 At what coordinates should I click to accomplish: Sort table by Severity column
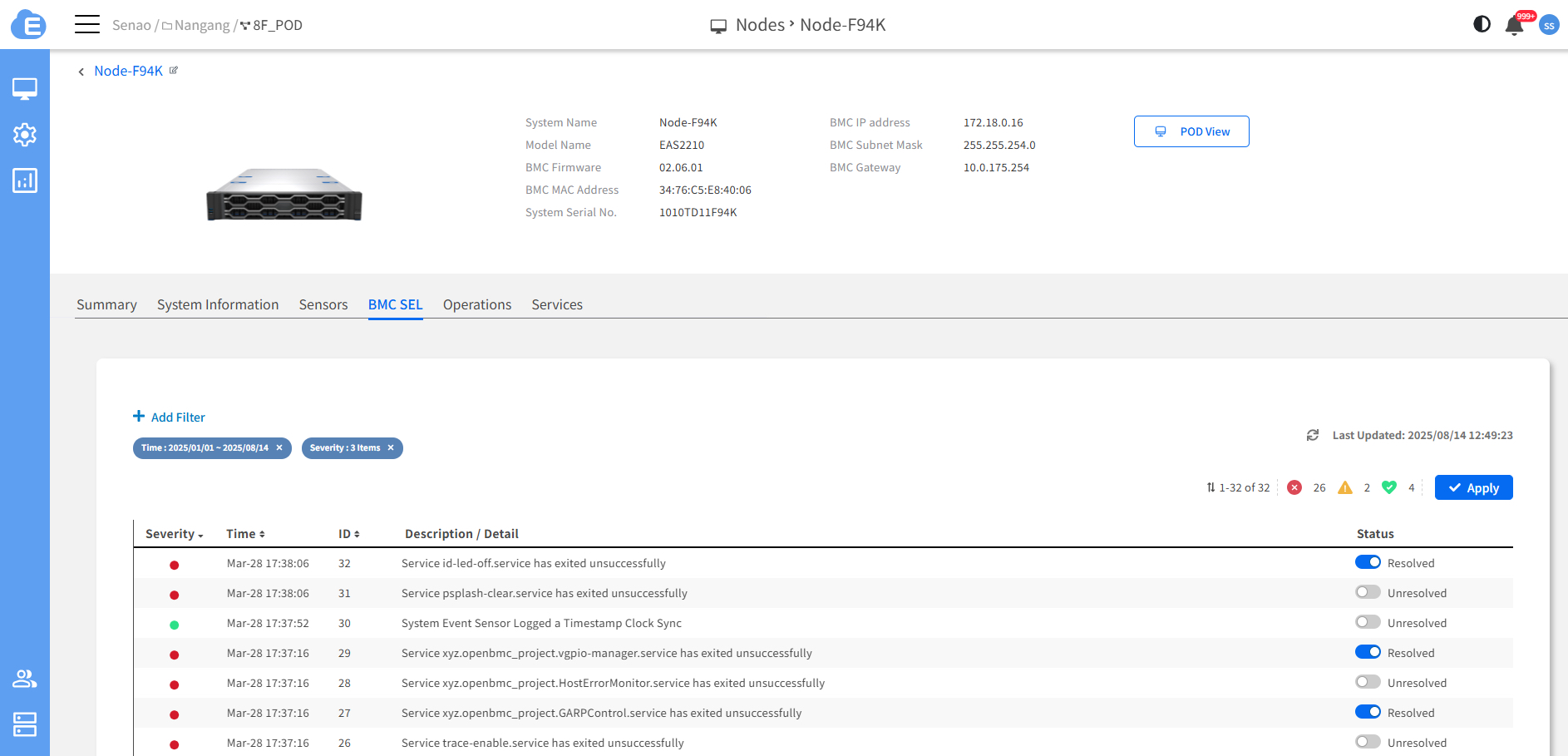[174, 534]
